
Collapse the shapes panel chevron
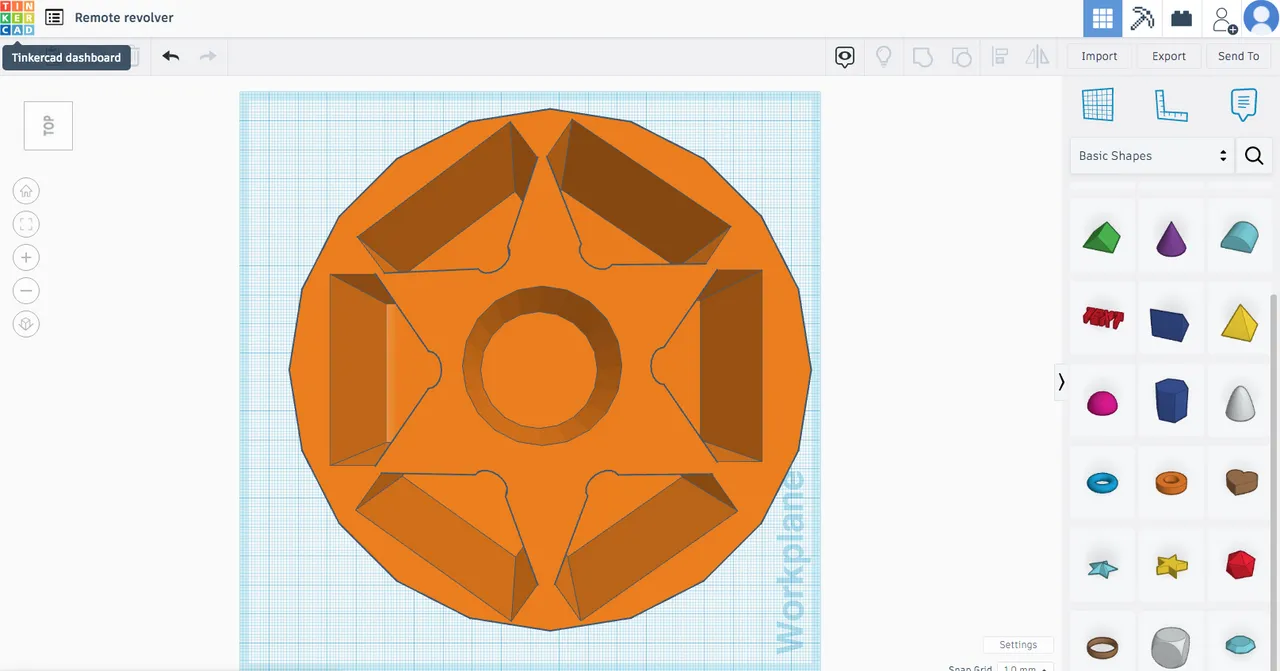(1061, 382)
